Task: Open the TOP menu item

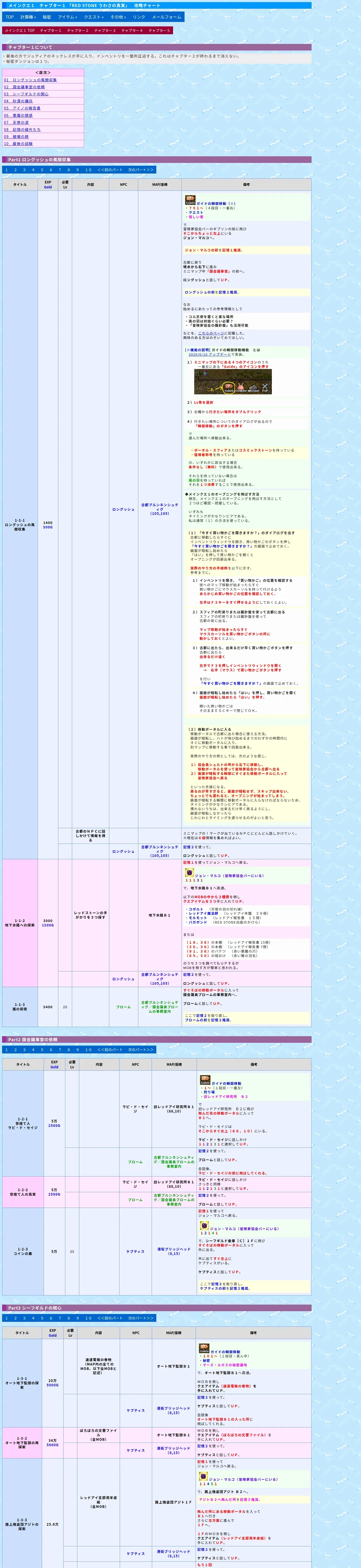Action: pyautogui.click(x=10, y=17)
